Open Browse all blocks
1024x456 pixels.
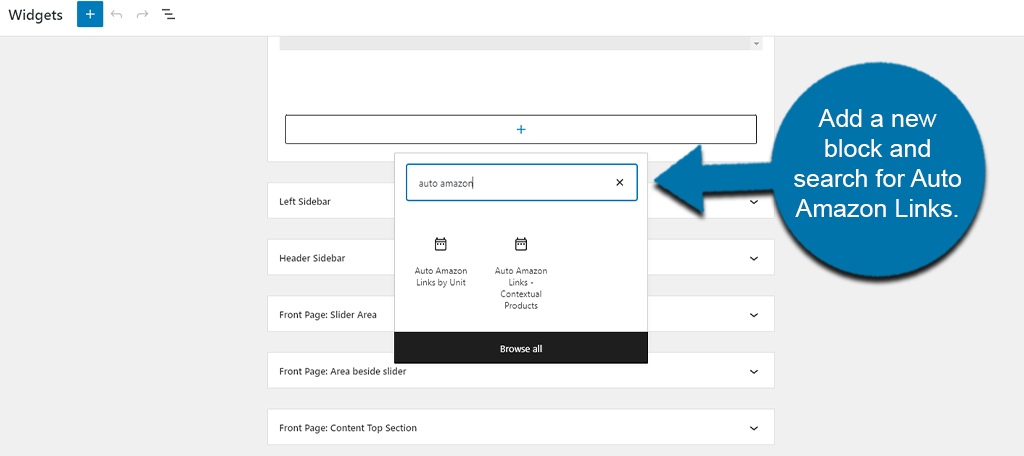[520, 348]
